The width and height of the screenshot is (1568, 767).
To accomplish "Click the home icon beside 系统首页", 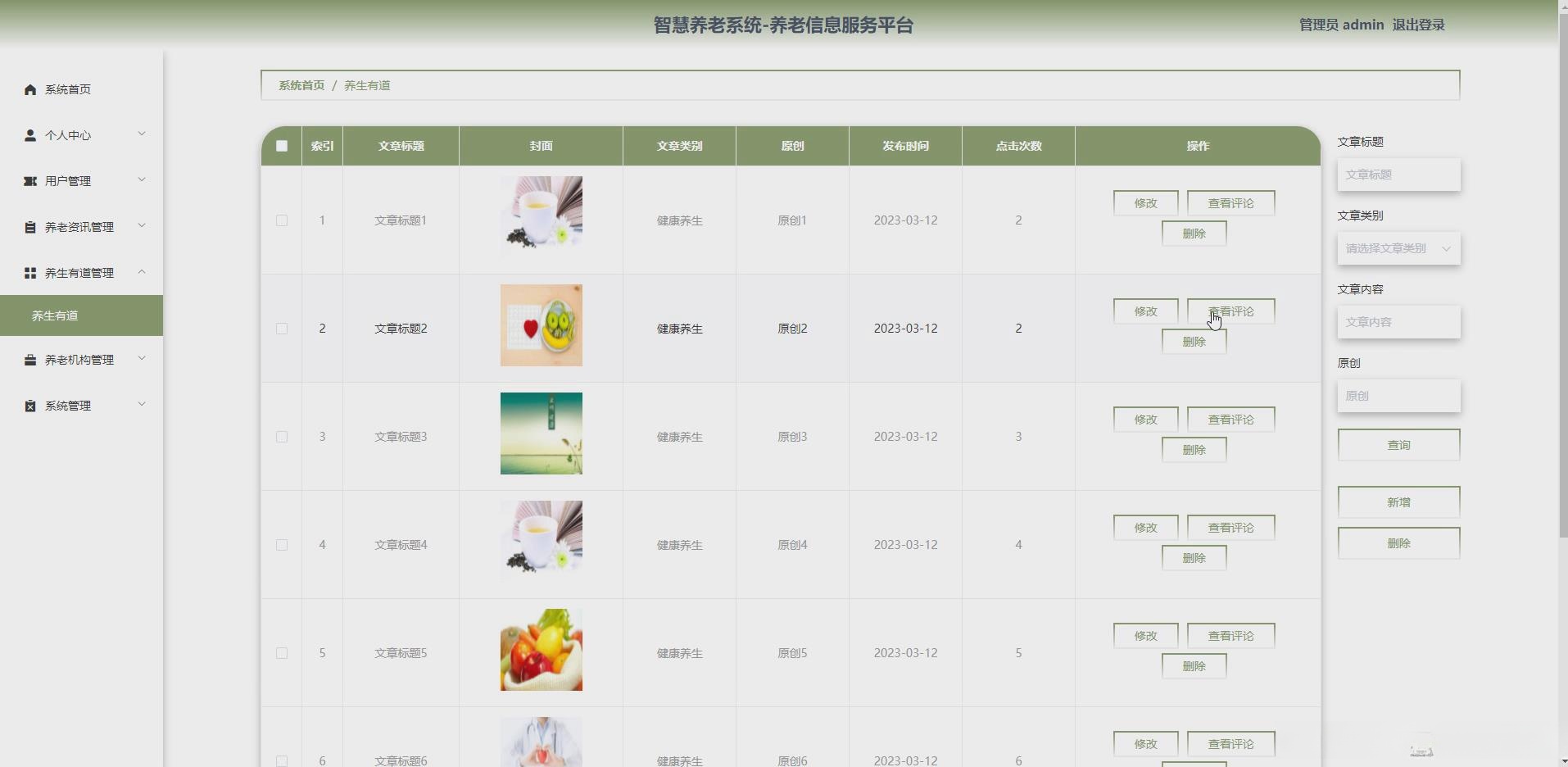I will (30, 89).
